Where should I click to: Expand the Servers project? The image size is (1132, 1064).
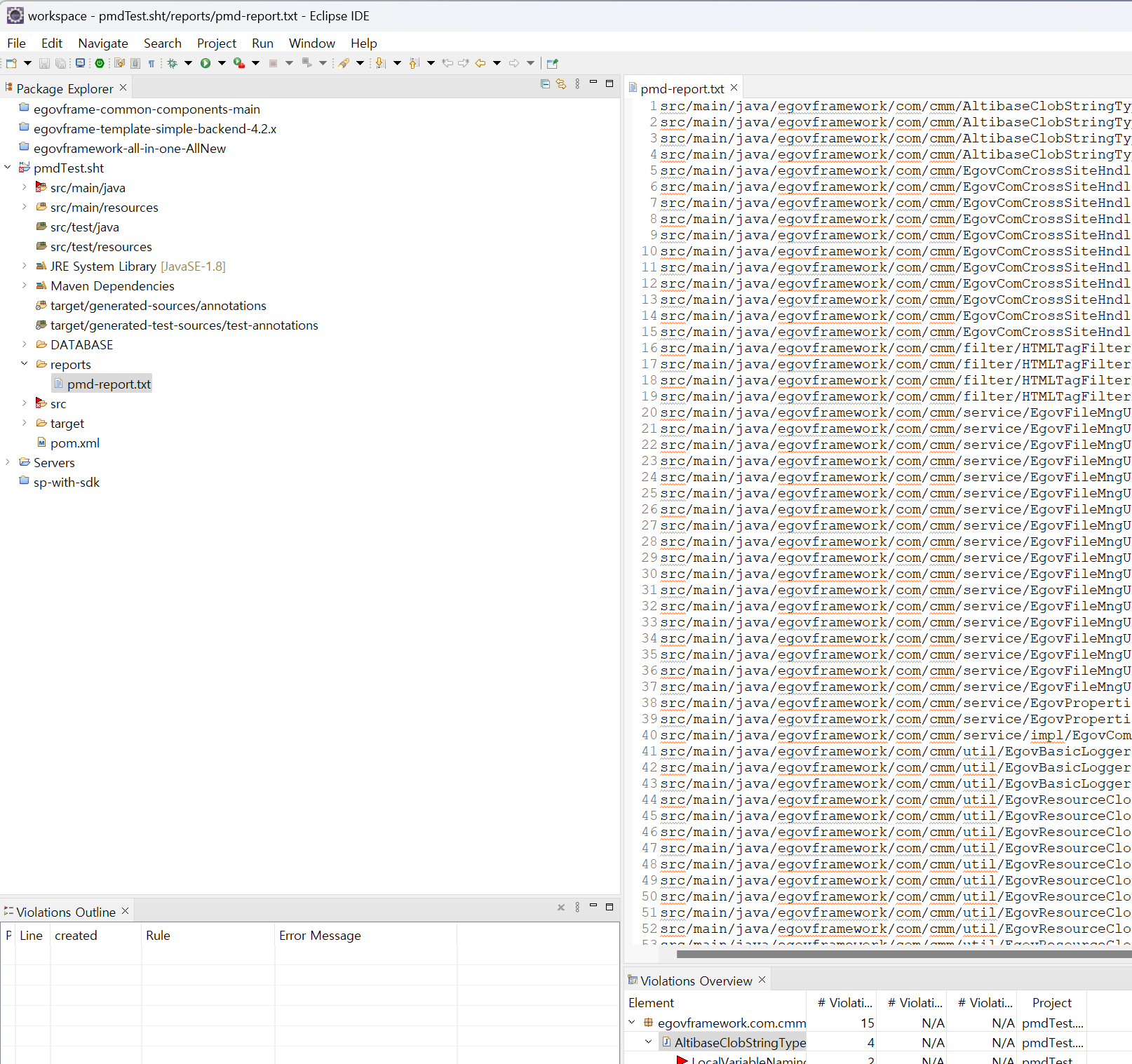(x=8, y=462)
